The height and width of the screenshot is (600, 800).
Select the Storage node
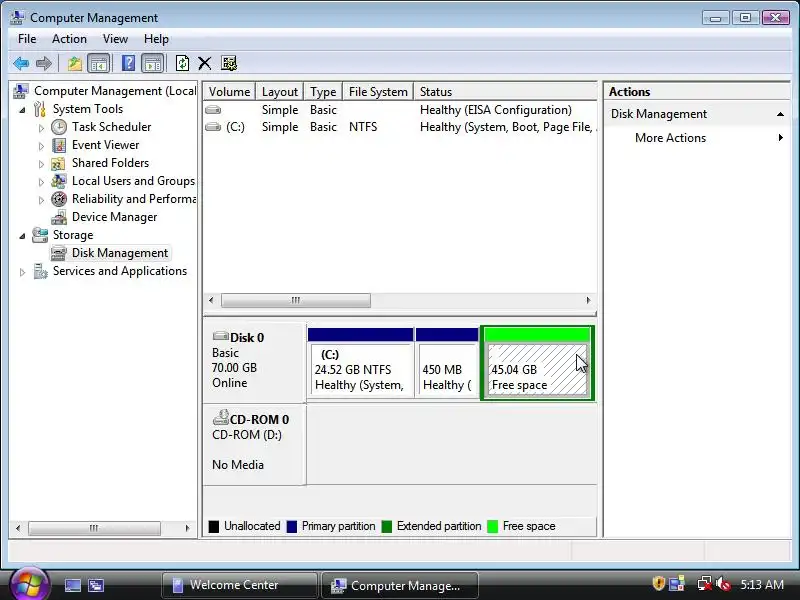pos(72,235)
